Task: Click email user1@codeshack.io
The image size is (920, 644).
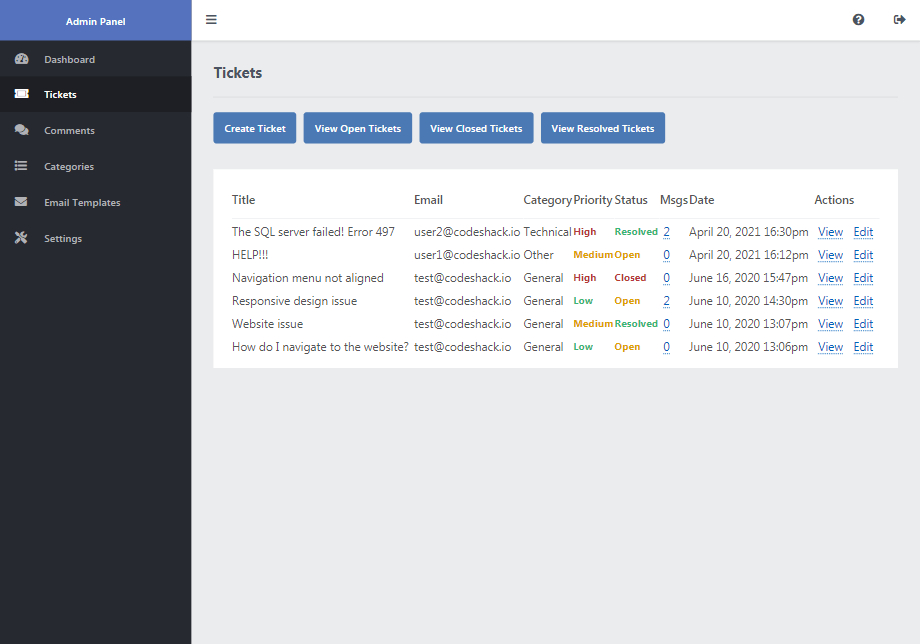Action: (467, 255)
